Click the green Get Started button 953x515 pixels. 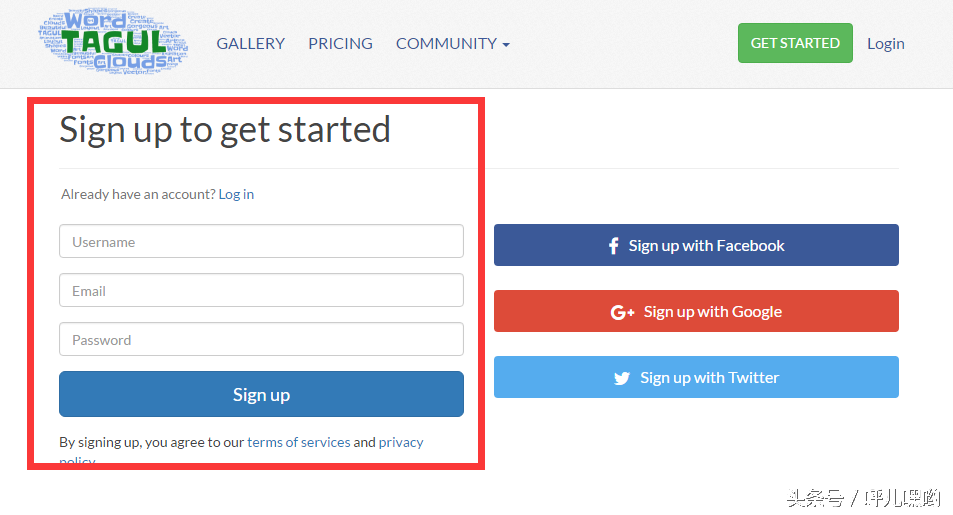click(x=795, y=43)
